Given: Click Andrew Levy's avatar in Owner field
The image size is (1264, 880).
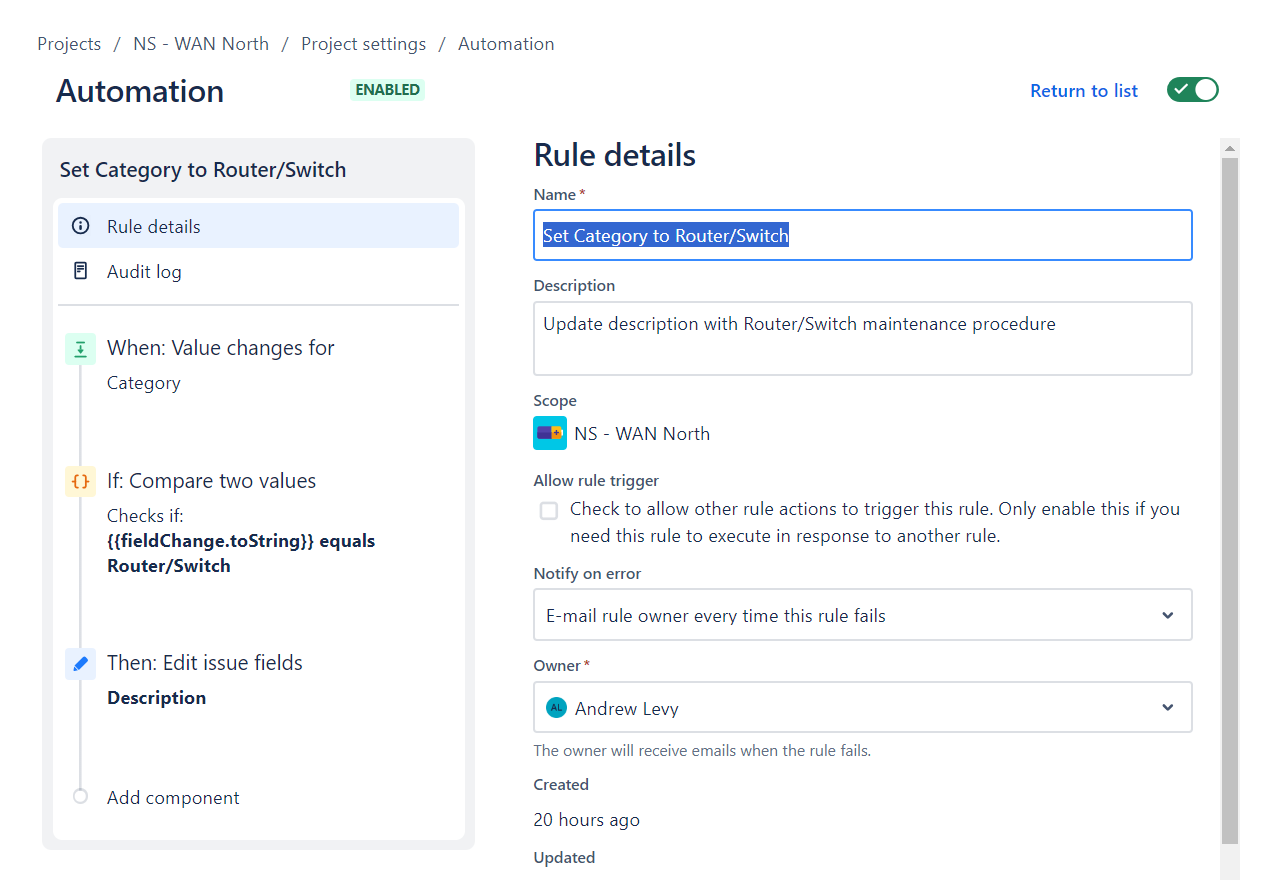Looking at the screenshot, I should pyautogui.click(x=555, y=707).
